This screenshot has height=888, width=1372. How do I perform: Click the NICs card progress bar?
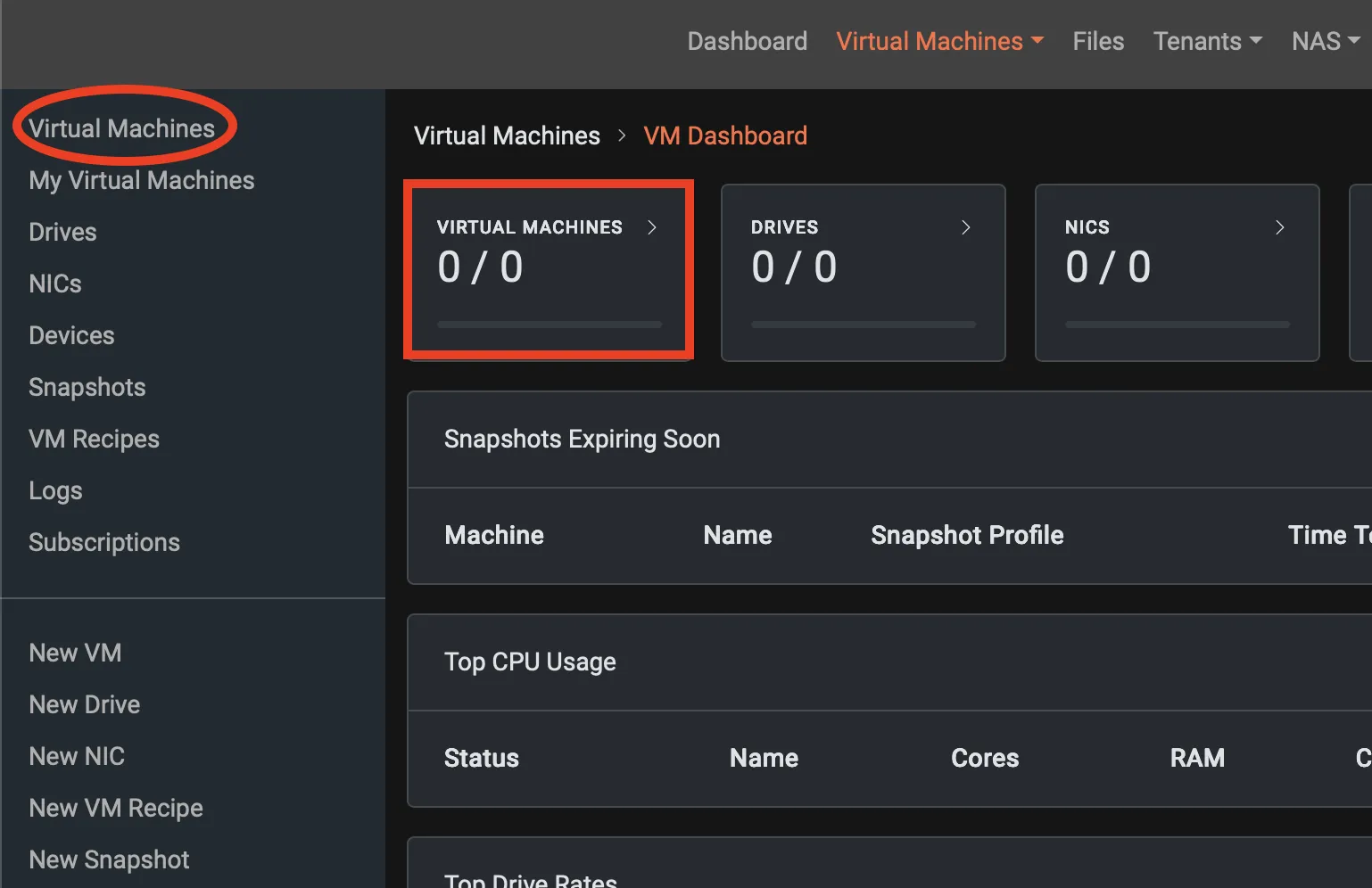coord(1177,325)
